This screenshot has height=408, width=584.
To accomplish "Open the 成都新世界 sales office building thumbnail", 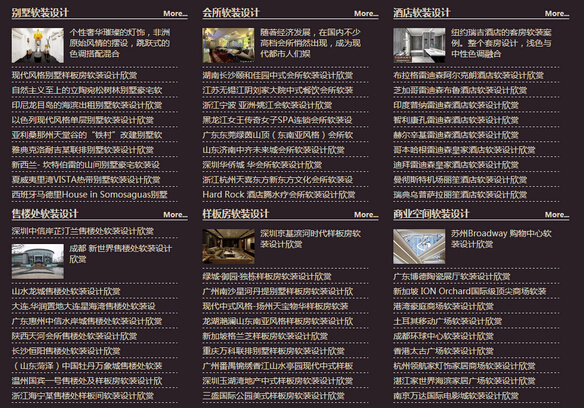I will point(38,262).
